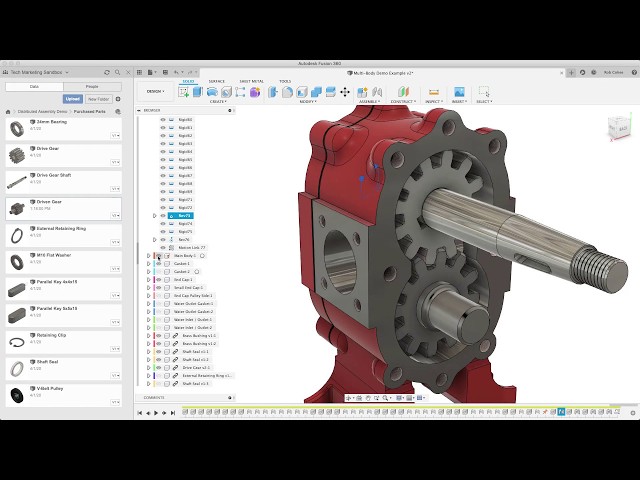Click the Save icon in toolbar
Screen dimensions: 640x480
[x=165, y=72]
